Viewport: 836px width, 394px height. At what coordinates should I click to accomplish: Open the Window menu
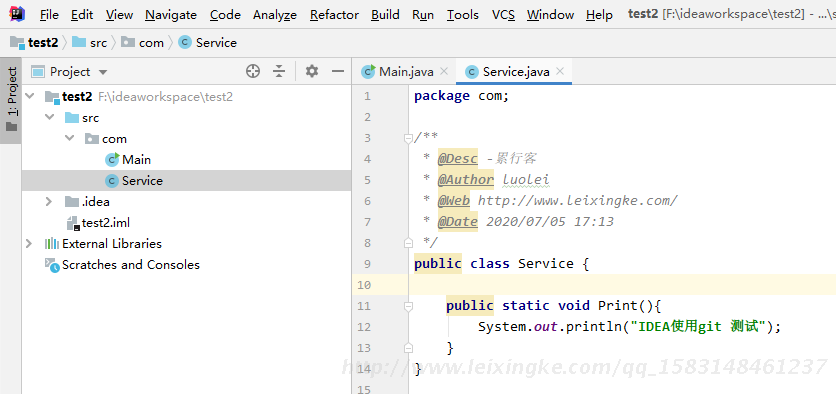pyautogui.click(x=550, y=15)
